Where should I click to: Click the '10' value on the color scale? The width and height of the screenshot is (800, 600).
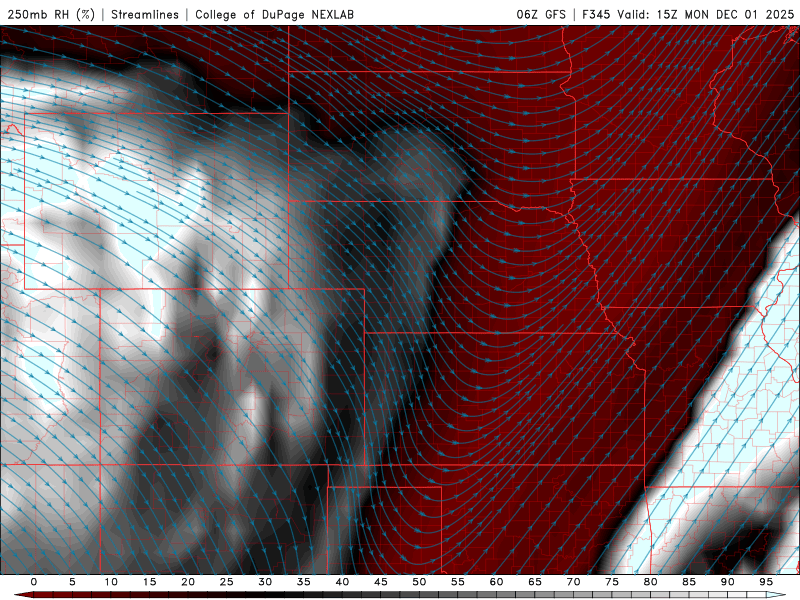(111, 582)
